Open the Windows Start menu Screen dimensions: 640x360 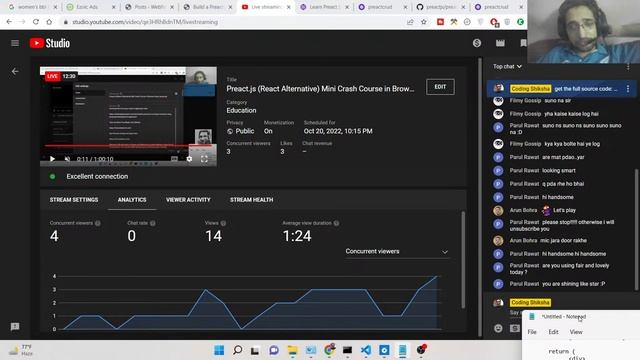219,350
